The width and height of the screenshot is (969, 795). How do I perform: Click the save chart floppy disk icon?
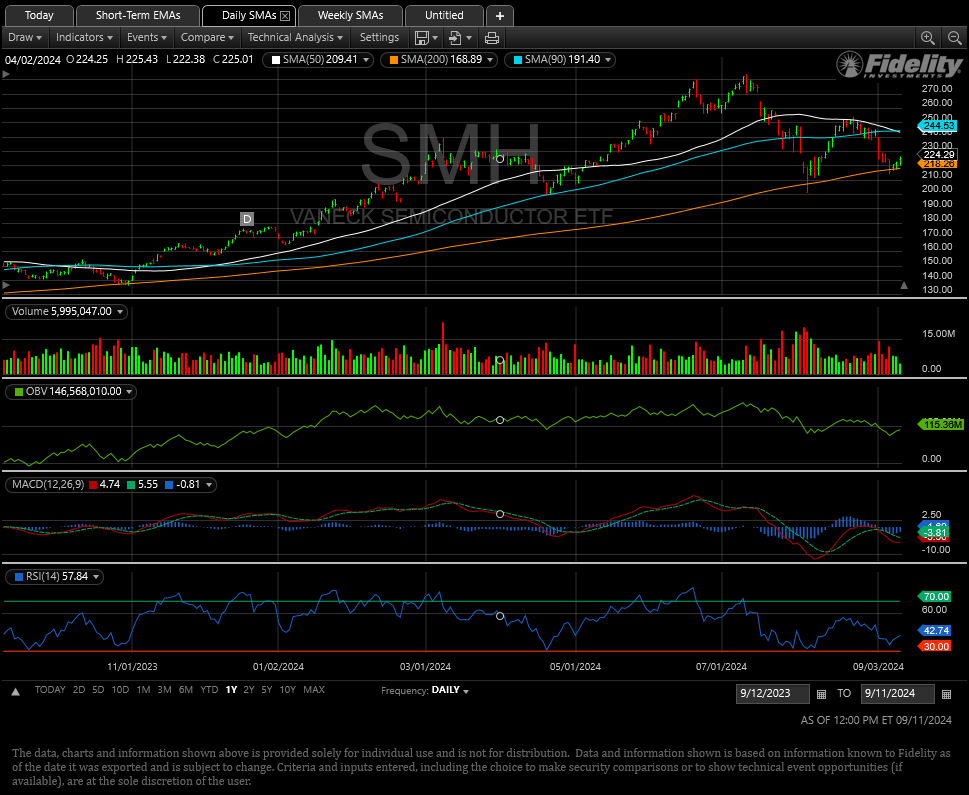click(x=422, y=38)
